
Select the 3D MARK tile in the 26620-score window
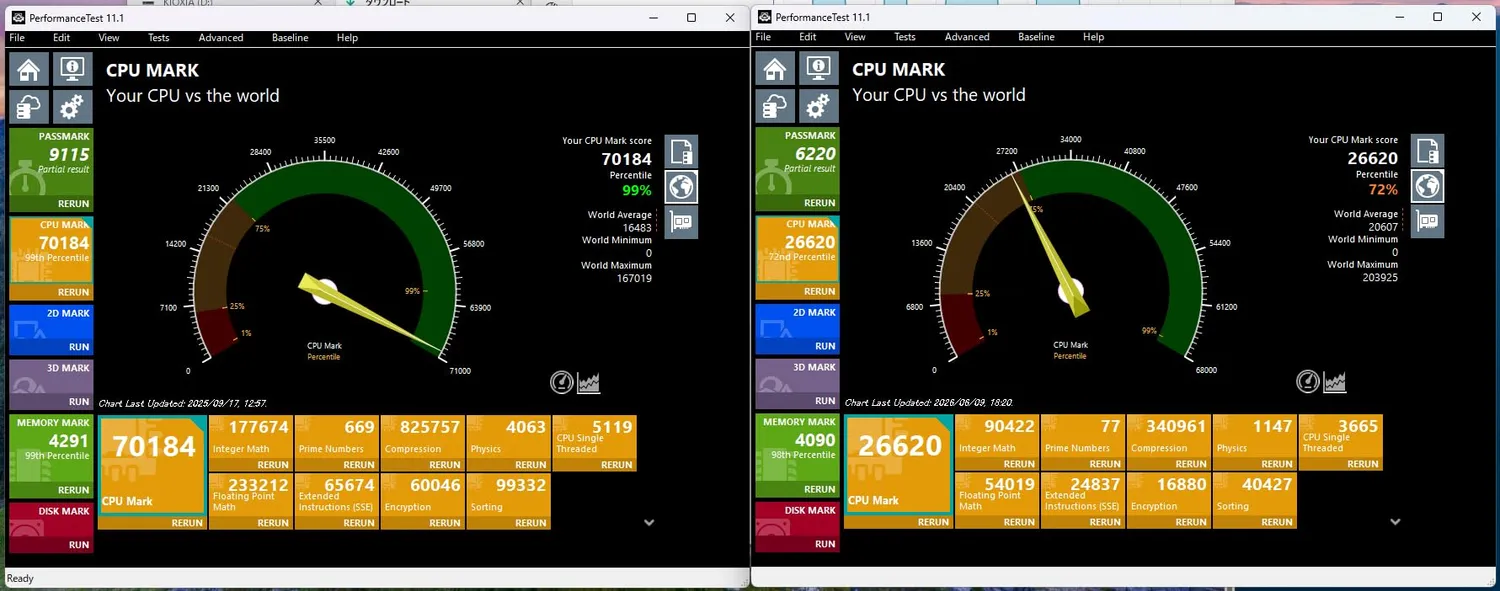[x=797, y=384]
